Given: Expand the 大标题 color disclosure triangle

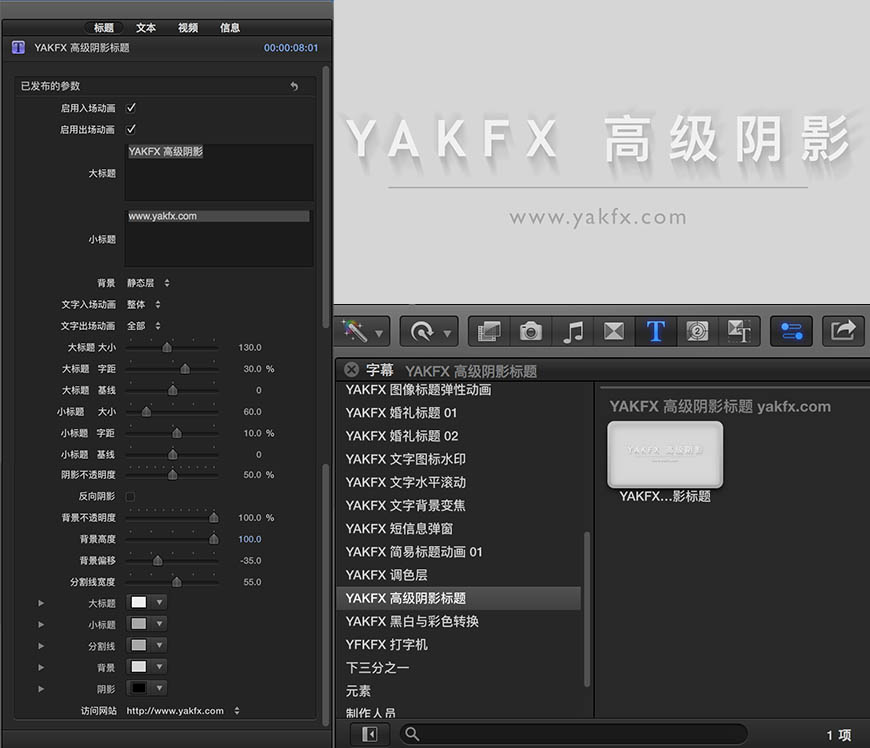Looking at the screenshot, I should (41, 603).
